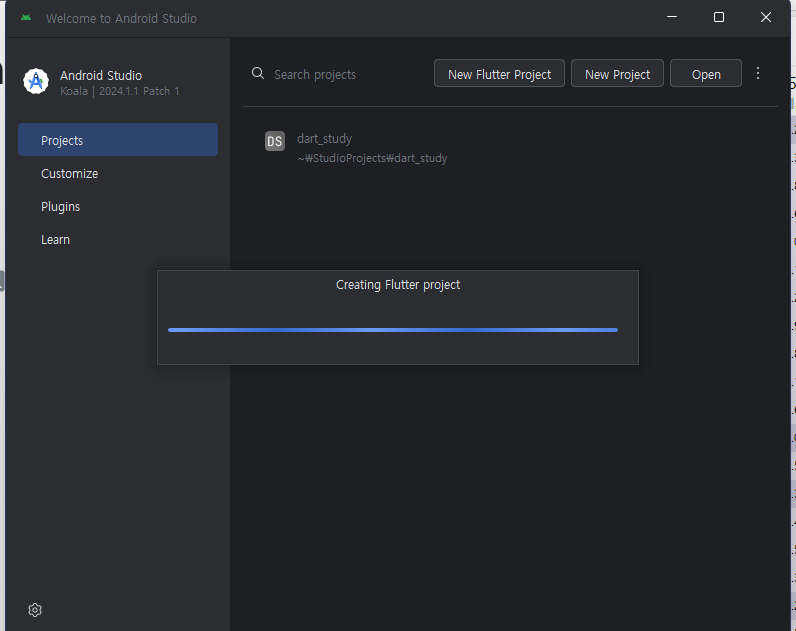
Task: Click the New Project button
Action: pos(617,74)
